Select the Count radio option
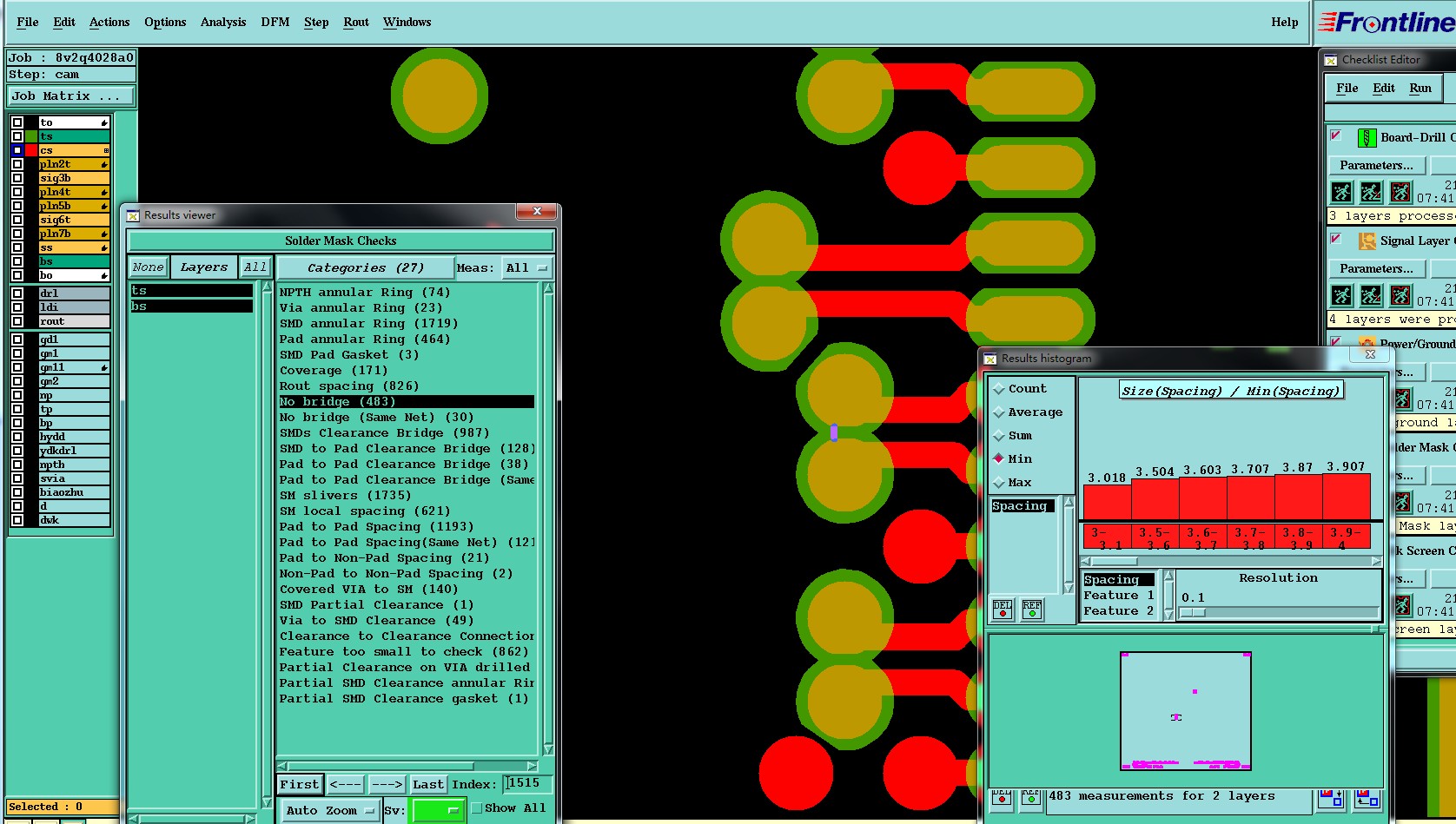This screenshot has height=824, width=1456. pos(999,389)
